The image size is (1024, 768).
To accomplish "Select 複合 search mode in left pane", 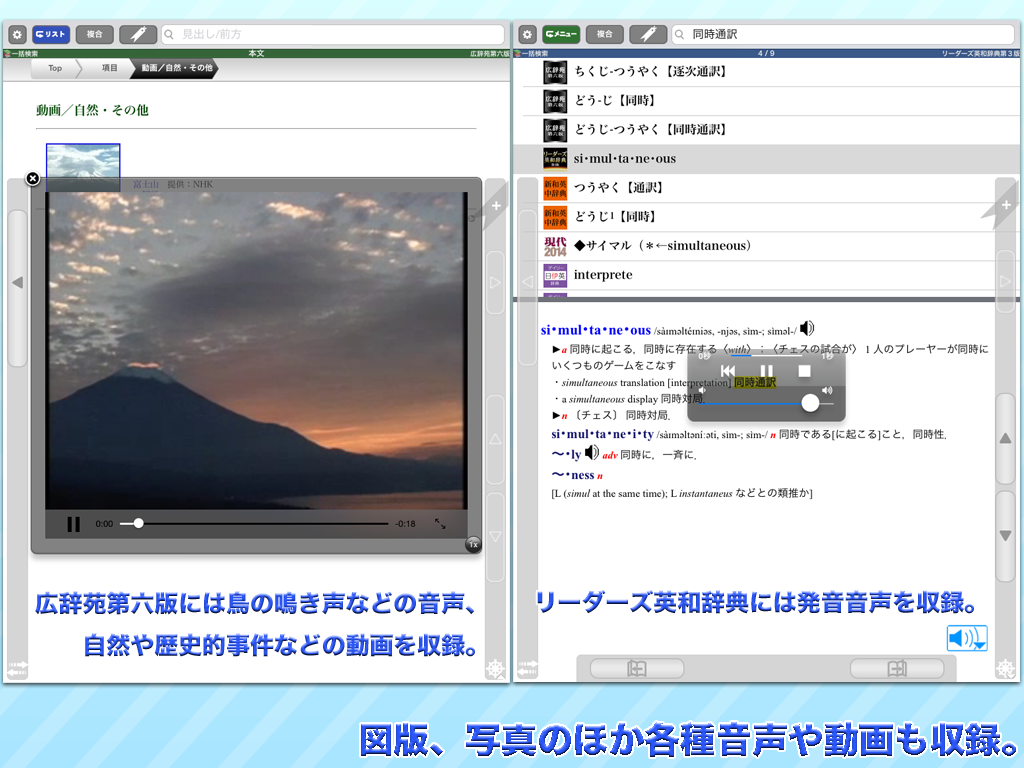I will pyautogui.click(x=95, y=34).
